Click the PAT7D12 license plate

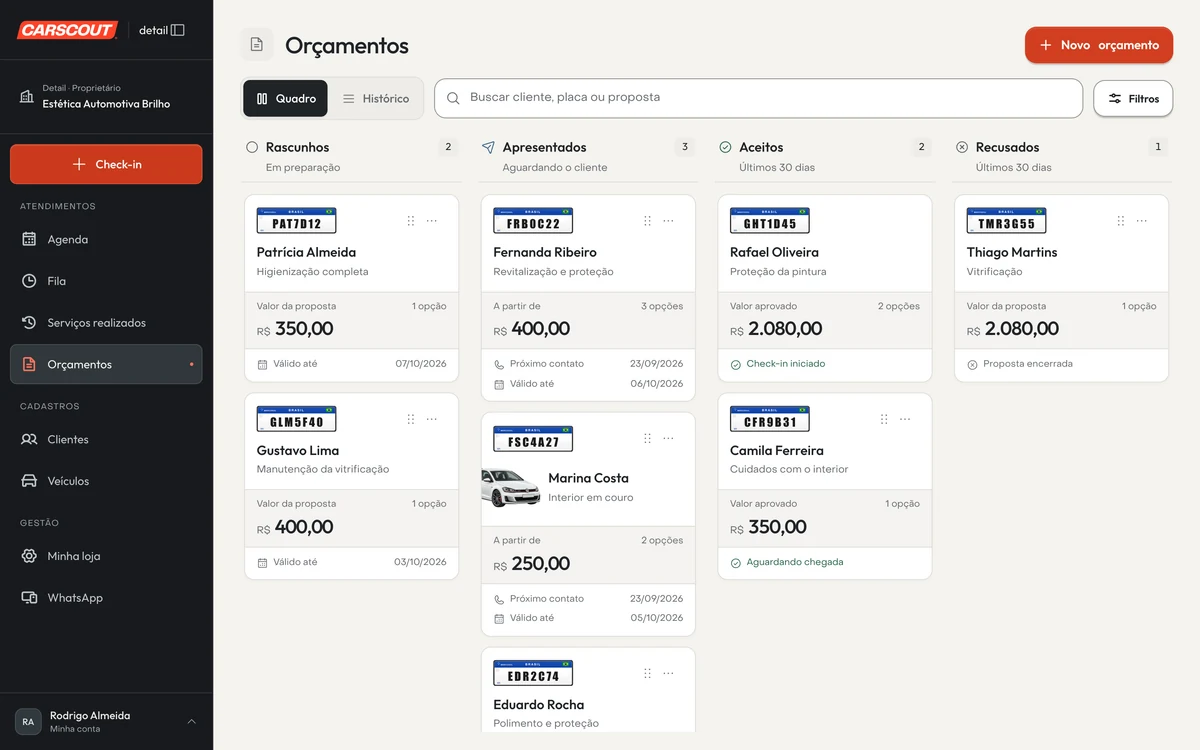(x=296, y=221)
